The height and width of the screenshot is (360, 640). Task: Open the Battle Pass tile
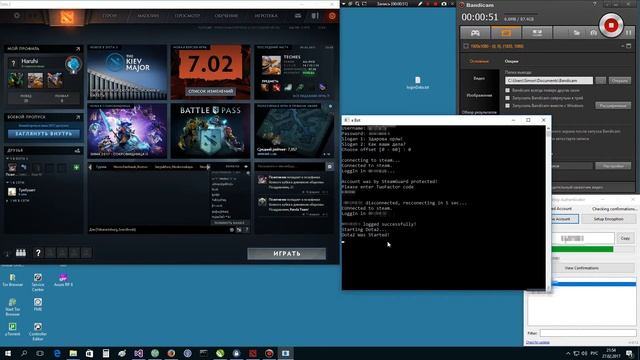(x=210, y=131)
